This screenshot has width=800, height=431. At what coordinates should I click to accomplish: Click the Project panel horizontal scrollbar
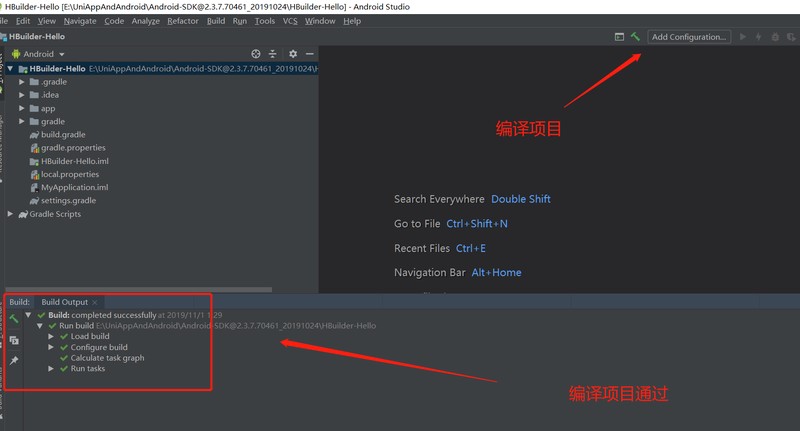pyautogui.click(x=139, y=290)
